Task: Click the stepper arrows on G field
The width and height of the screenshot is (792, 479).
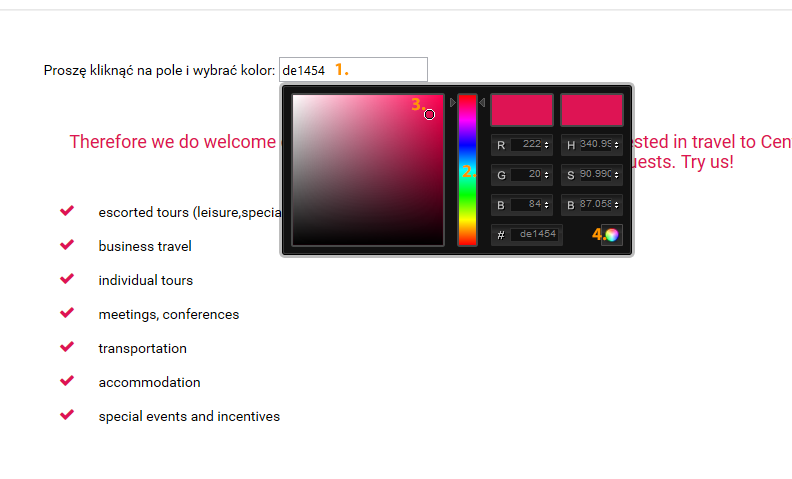Action: [547, 175]
